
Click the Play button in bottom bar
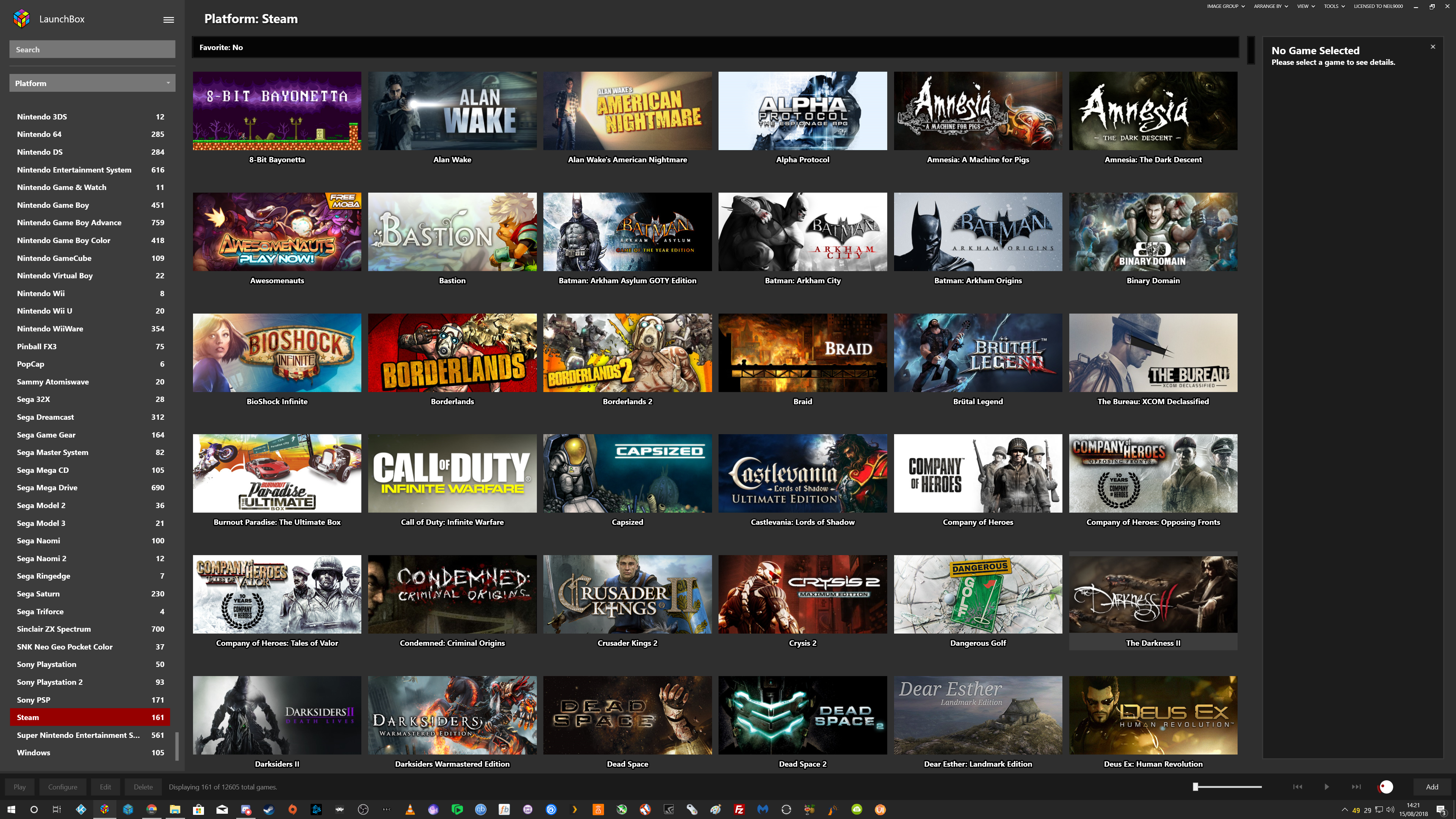pos(20,787)
